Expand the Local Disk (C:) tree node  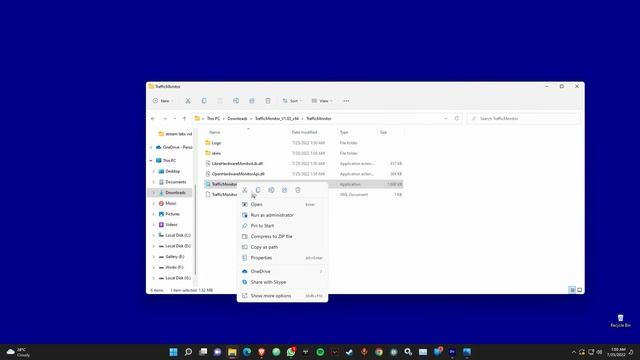click(x=154, y=236)
